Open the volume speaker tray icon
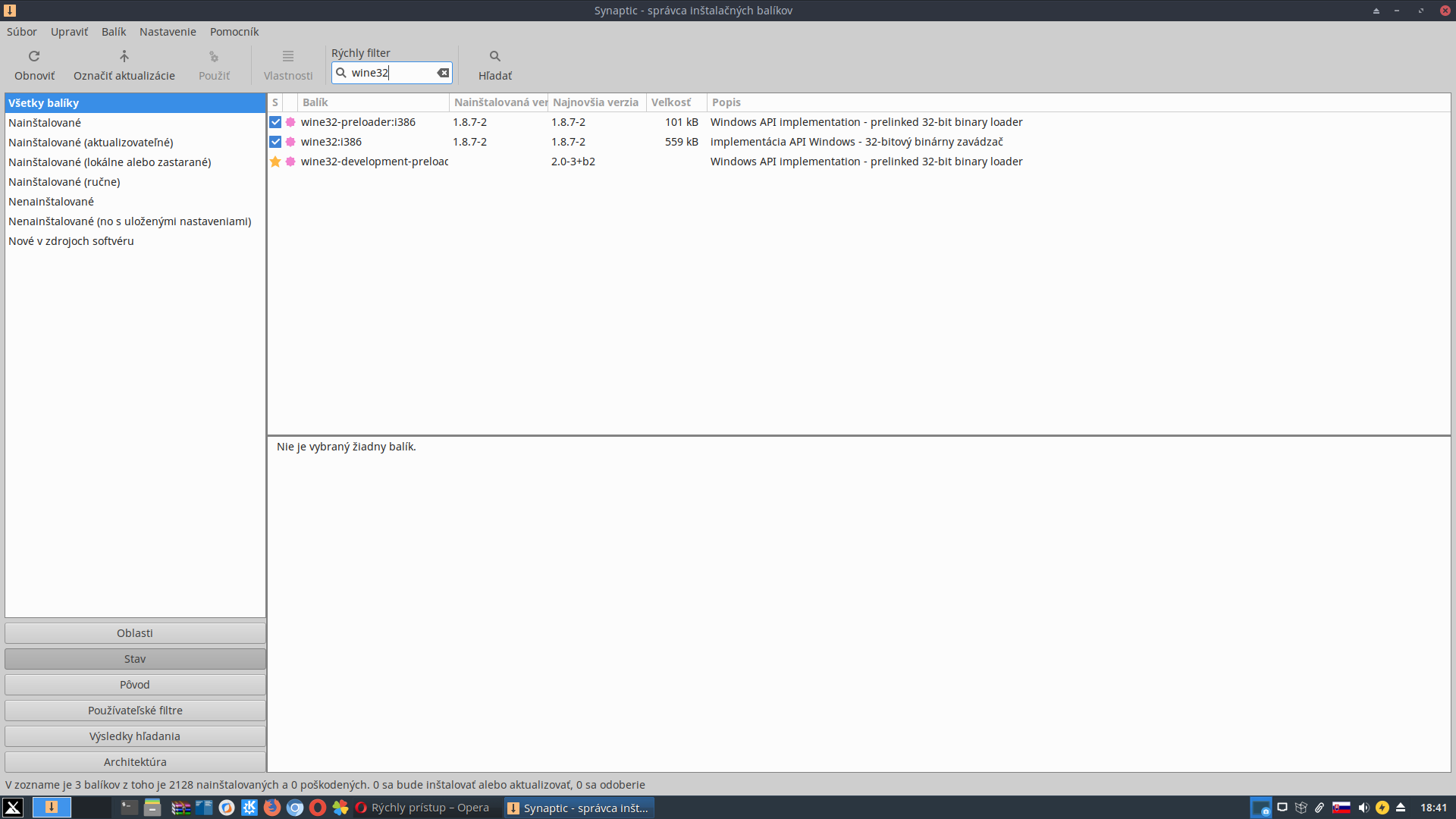Image resolution: width=1456 pixels, height=819 pixels. coord(1363,808)
